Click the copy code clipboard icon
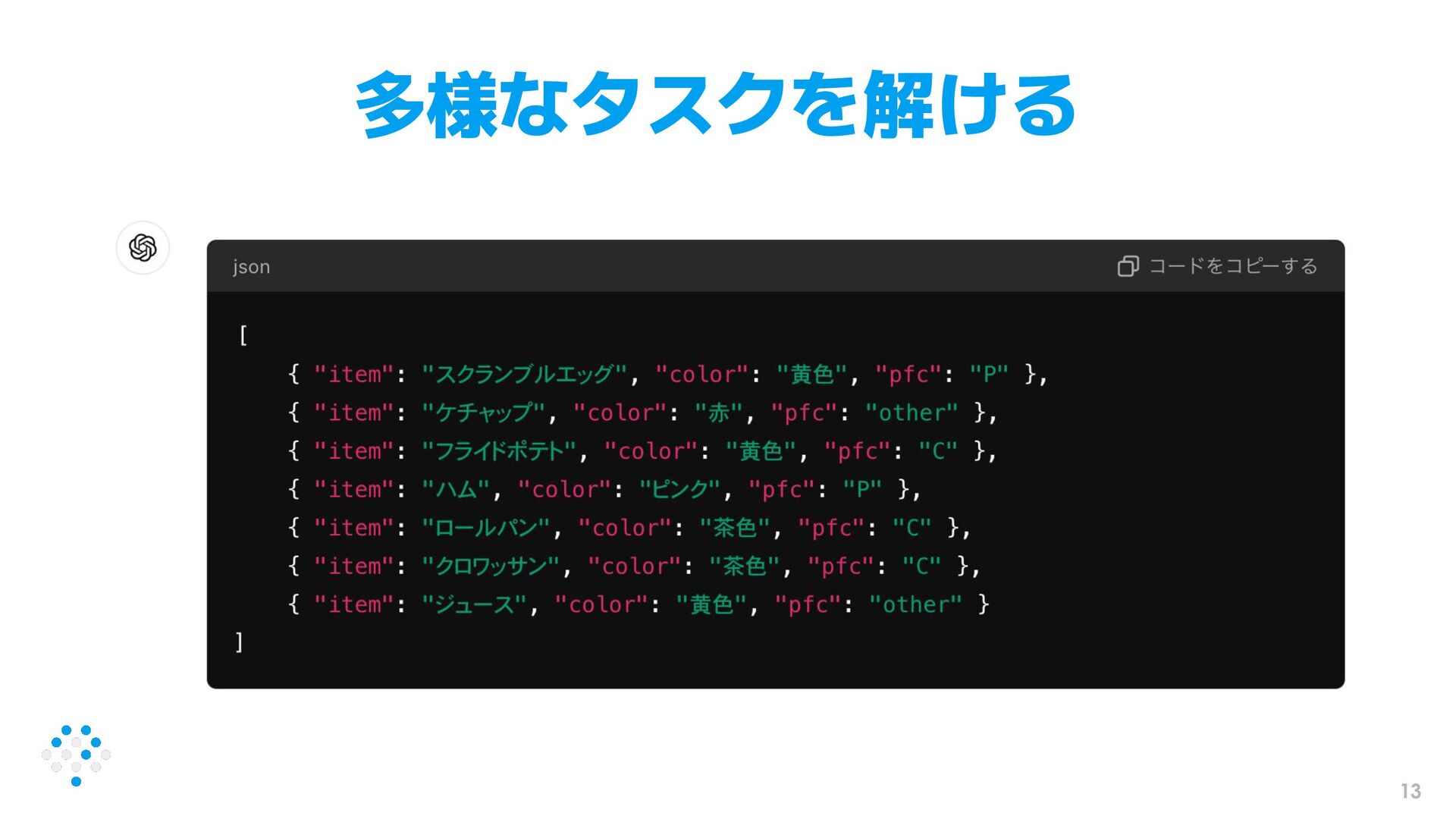 pyautogui.click(x=1128, y=266)
